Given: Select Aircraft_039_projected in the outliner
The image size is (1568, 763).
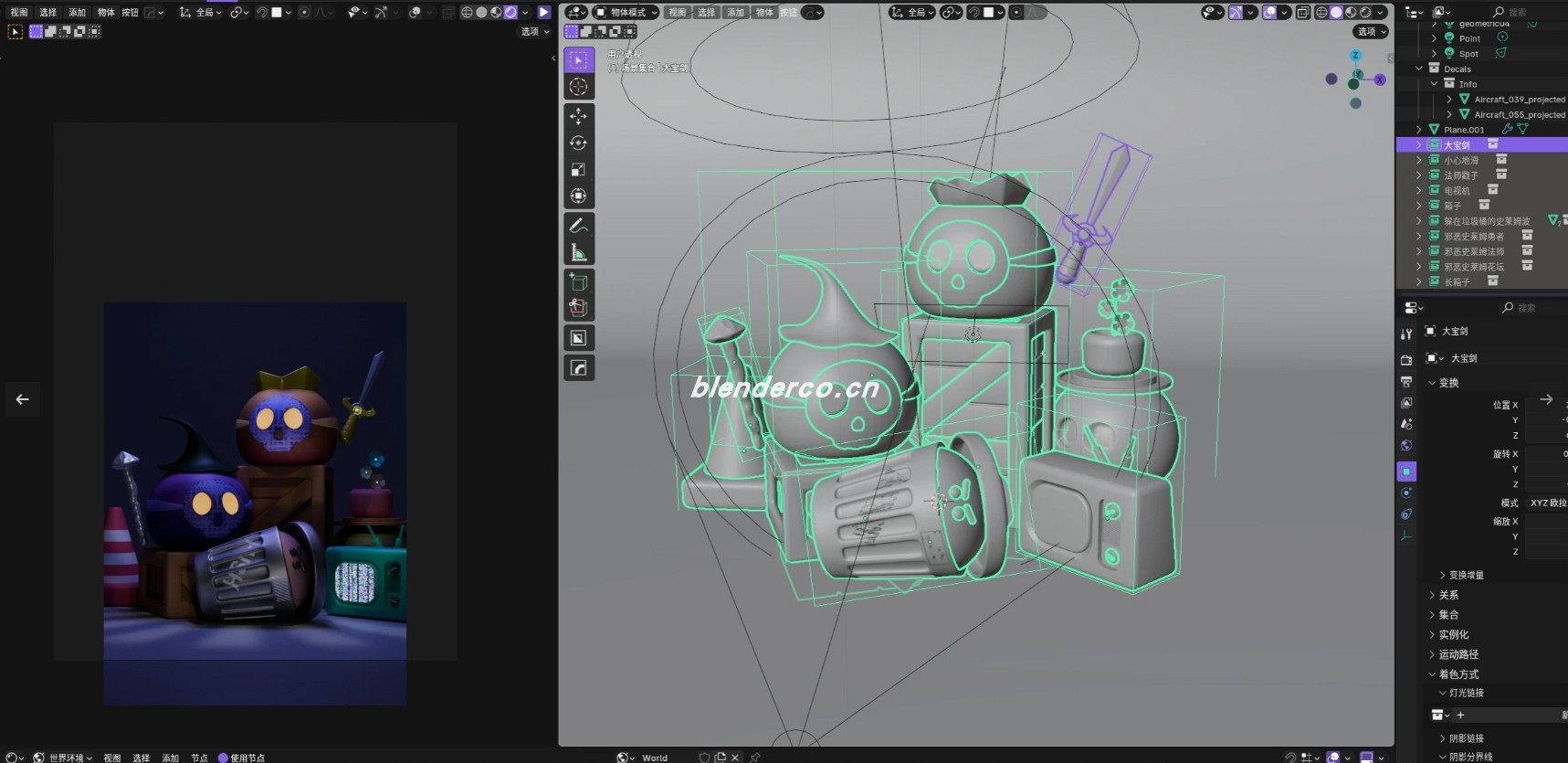Looking at the screenshot, I should (x=1520, y=99).
